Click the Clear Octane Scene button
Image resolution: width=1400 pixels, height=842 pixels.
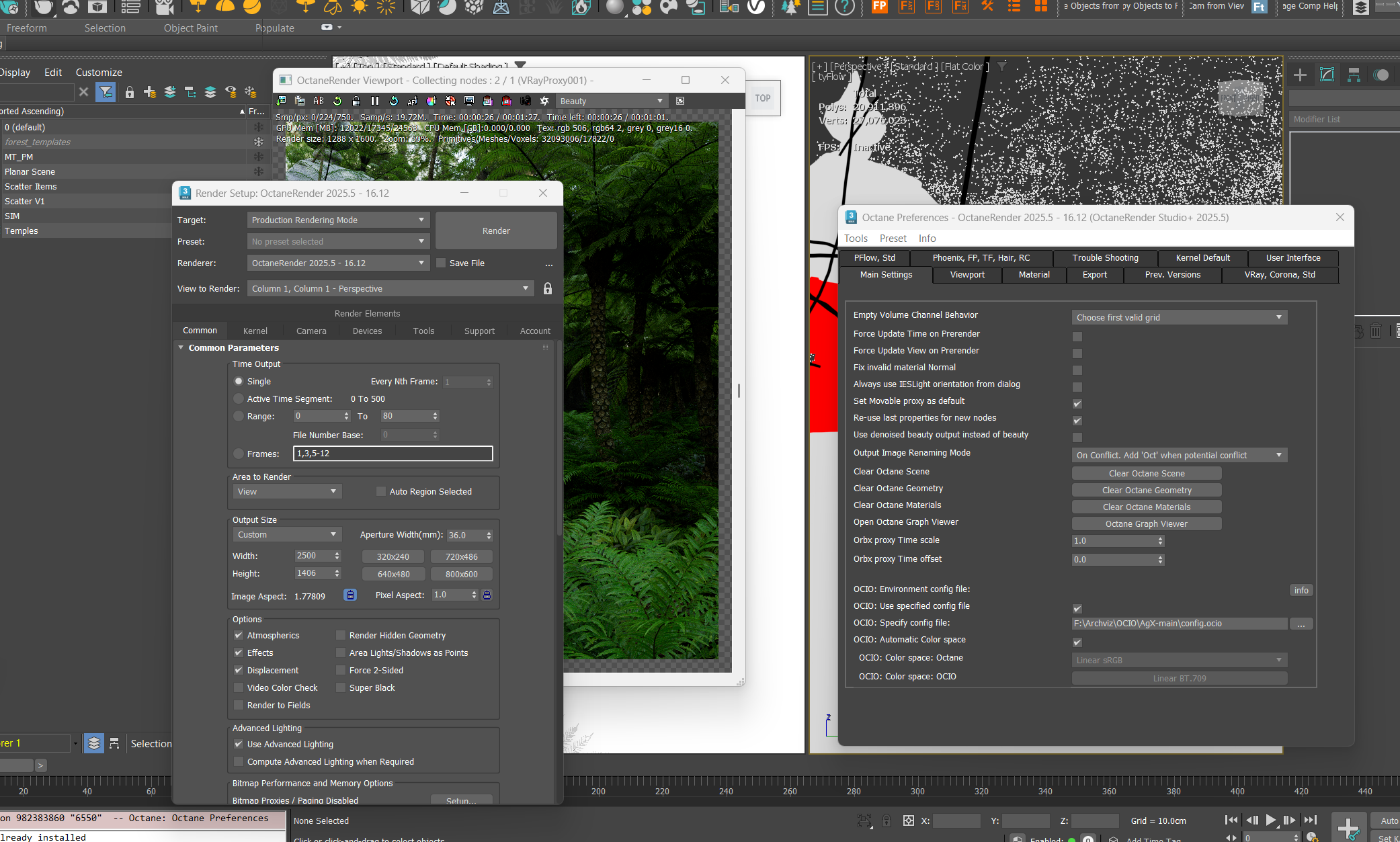(x=1146, y=473)
